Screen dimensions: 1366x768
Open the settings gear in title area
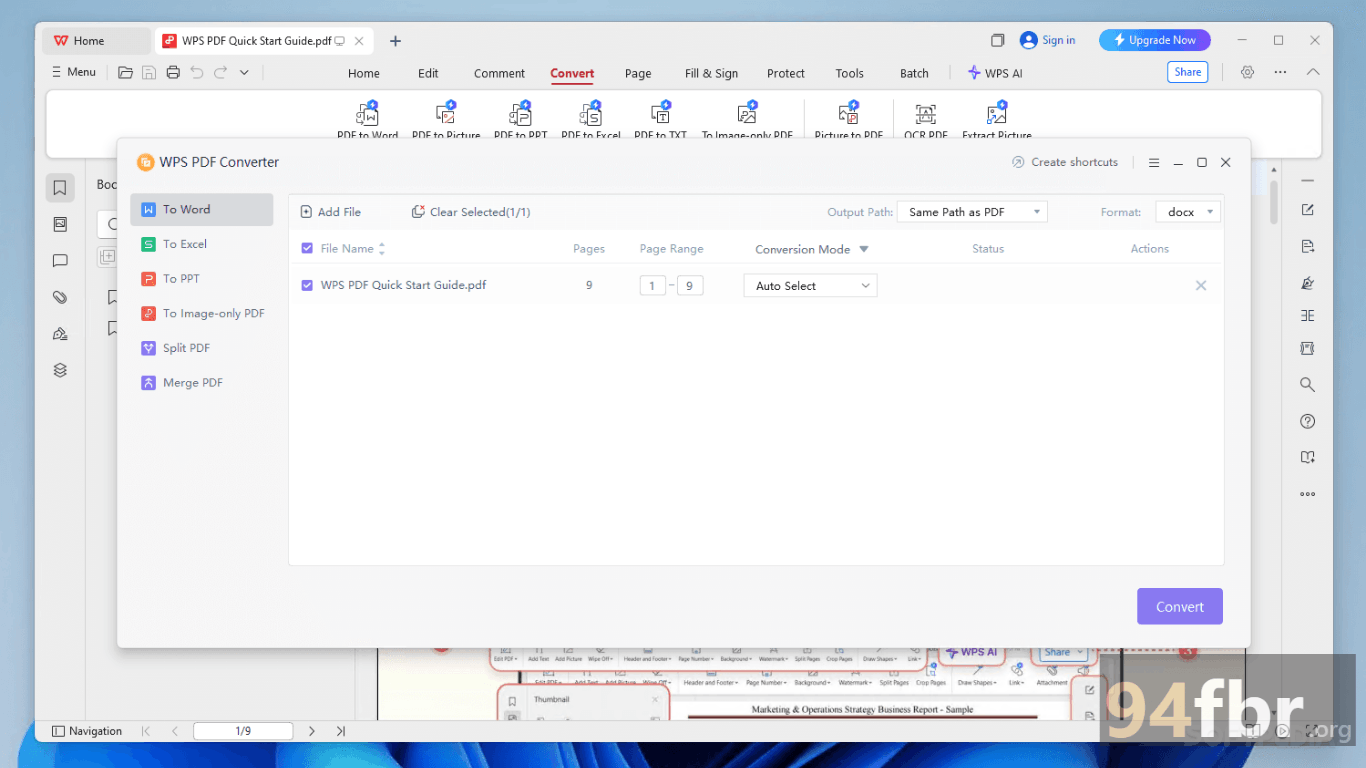pos(1247,72)
